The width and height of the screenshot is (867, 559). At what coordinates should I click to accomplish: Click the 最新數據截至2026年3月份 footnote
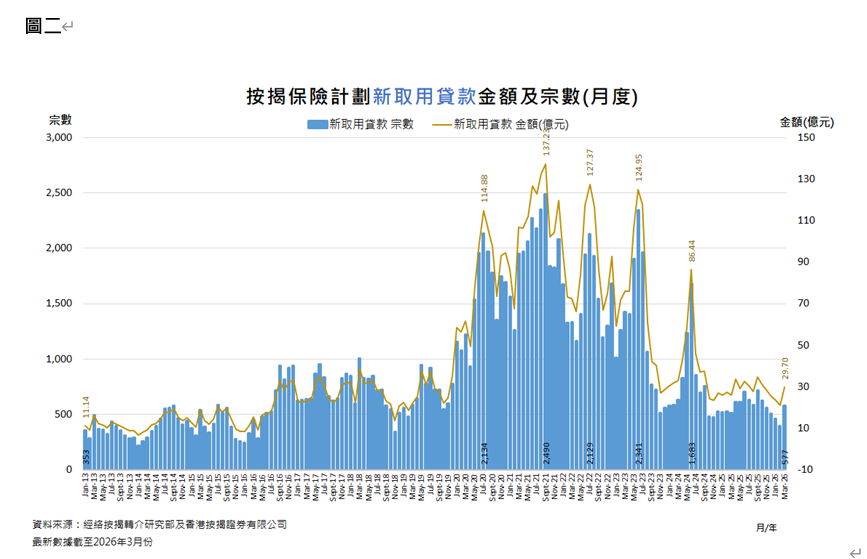pos(92,541)
